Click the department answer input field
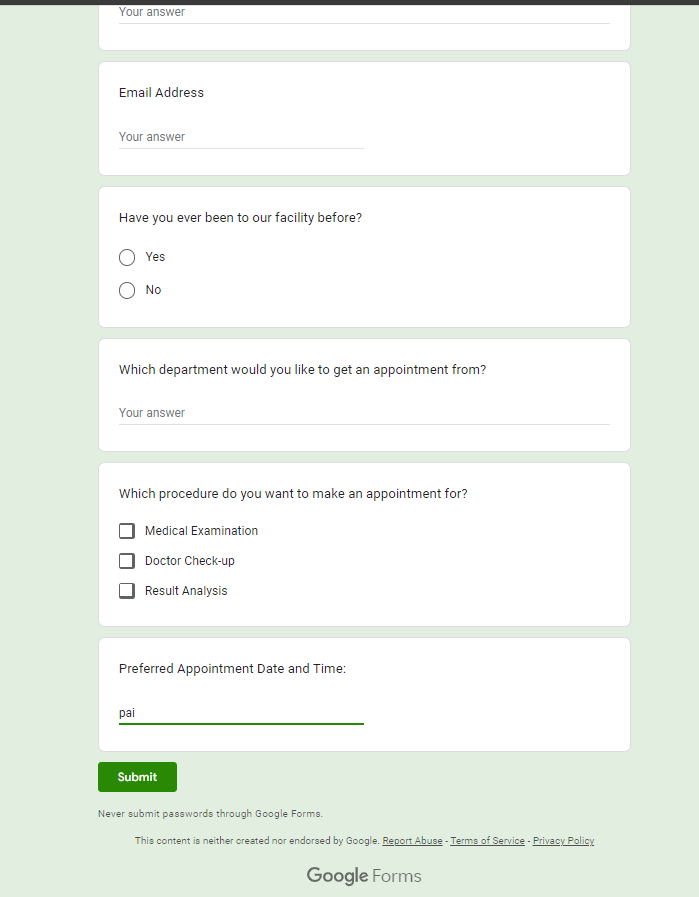Viewport: 699px width, 897px height. tap(364, 413)
